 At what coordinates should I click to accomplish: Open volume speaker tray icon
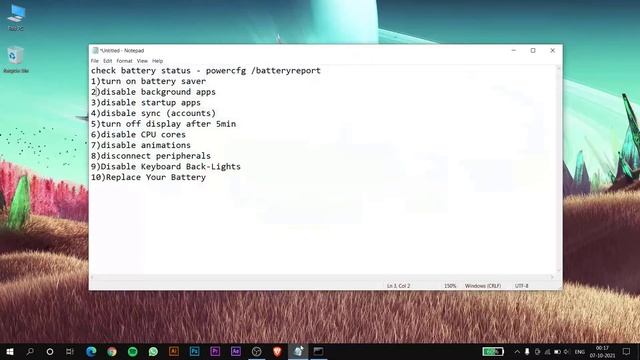(x=567, y=351)
